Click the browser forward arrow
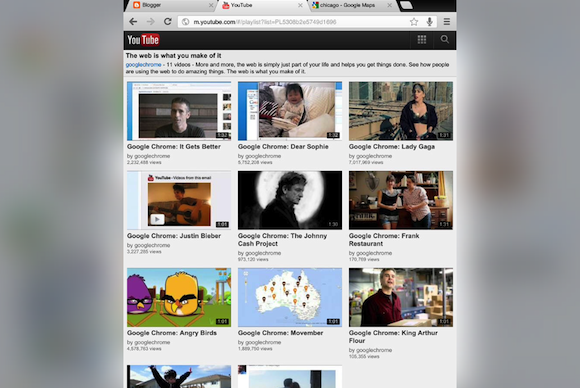The image size is (580, 388). tap(151, 22)
